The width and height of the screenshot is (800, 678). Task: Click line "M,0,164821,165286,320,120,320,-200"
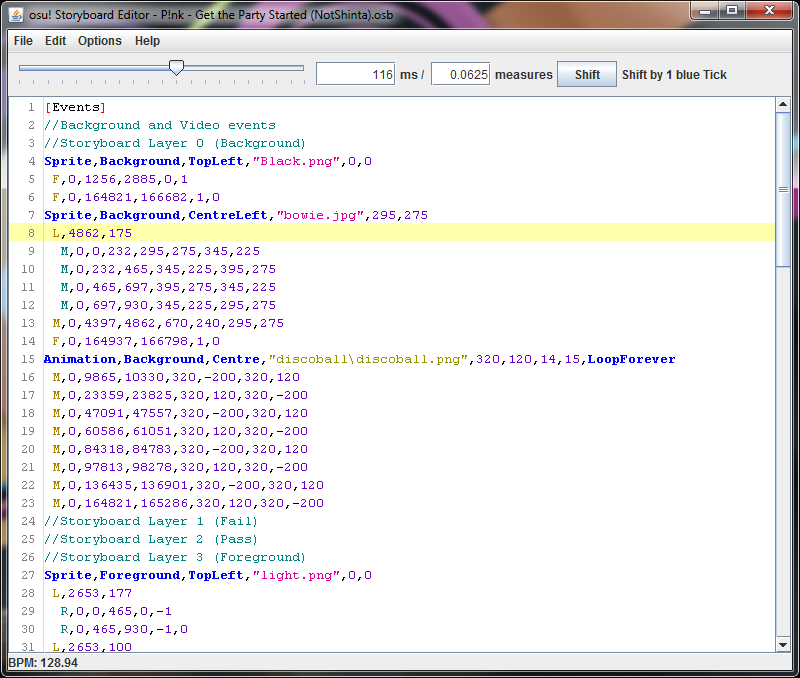pyautogui.click(x=188, y=504)
